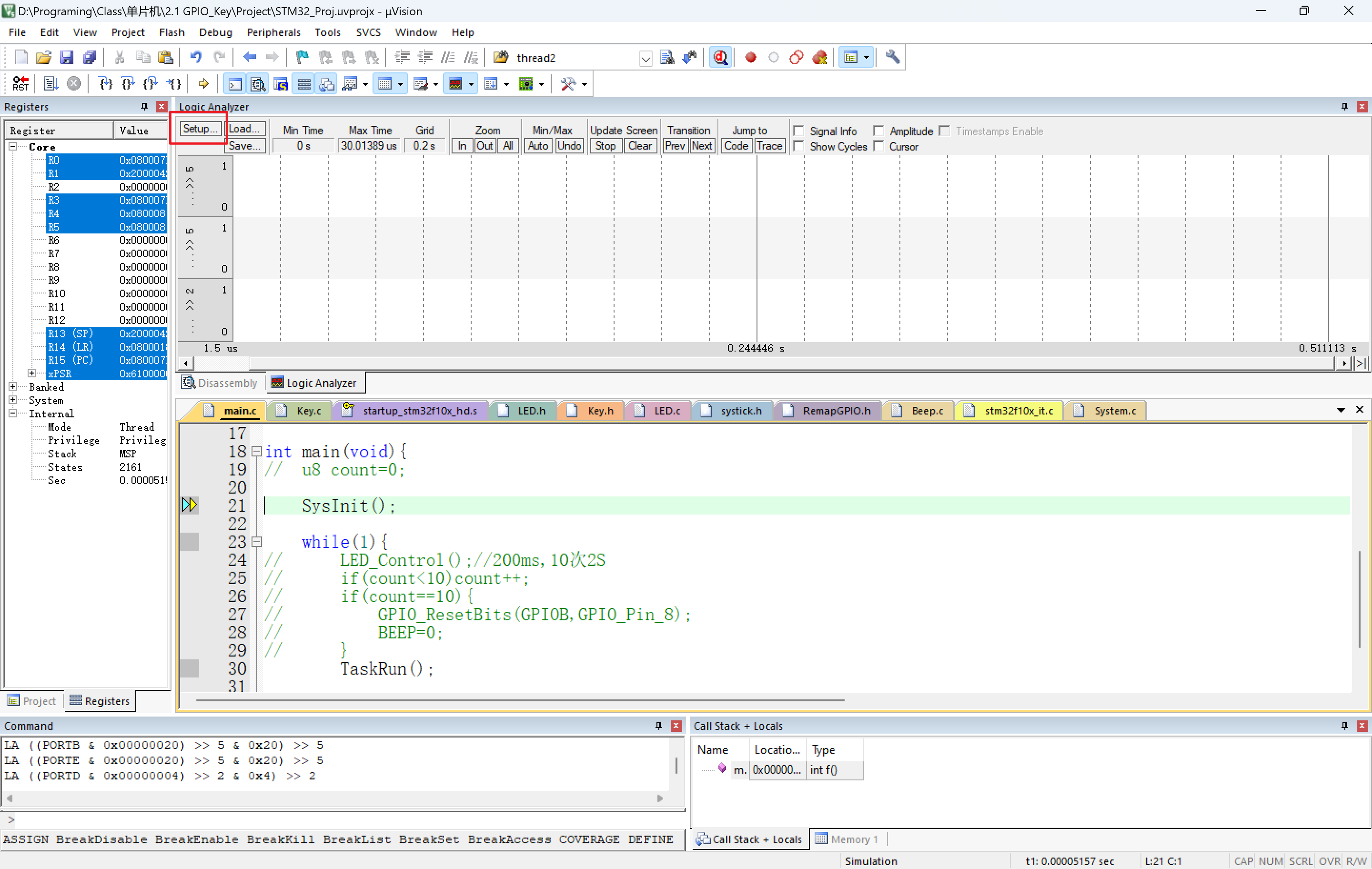The image size is (1372, 869).
Task: Collapse the while loop code fold
Action: tap(257, 541)
